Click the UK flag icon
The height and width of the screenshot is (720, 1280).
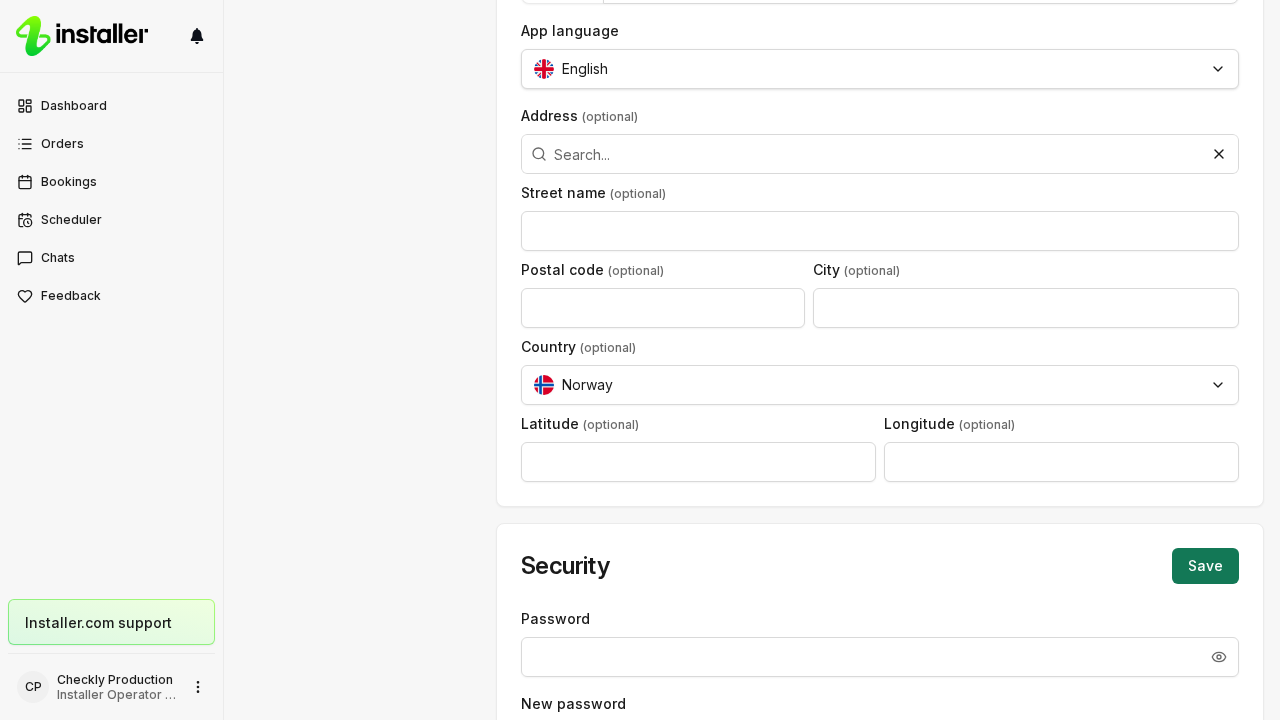click(x=544, y=69)
